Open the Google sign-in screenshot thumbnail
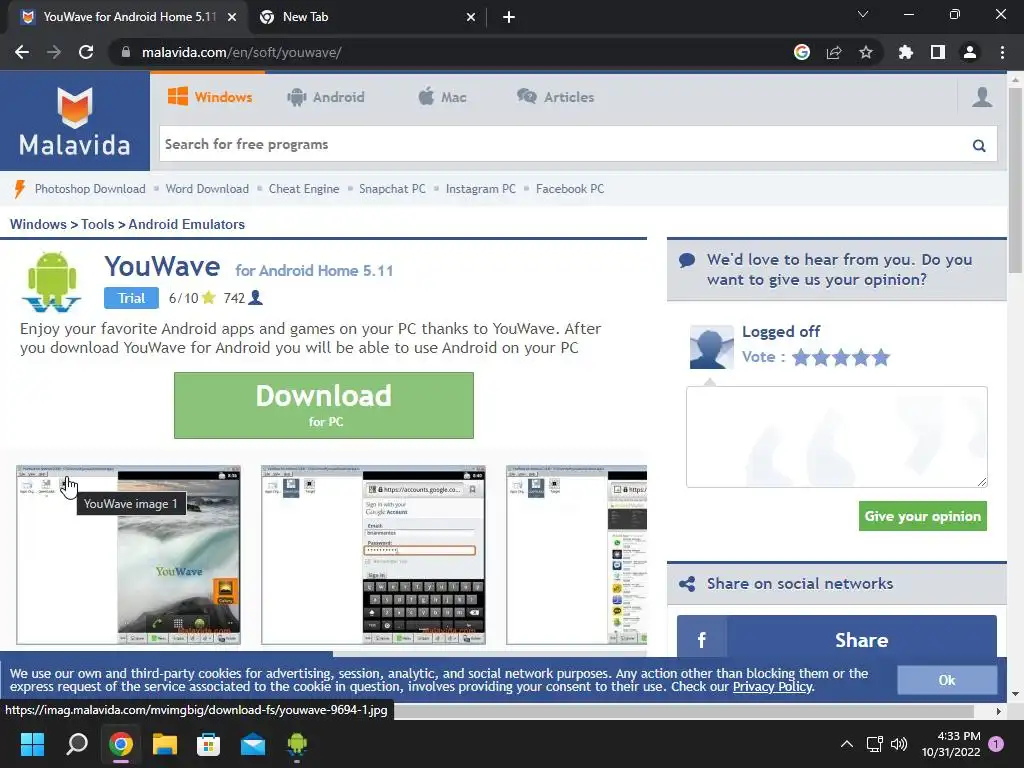Screen dimensions: 1024x768 tap(374, 555)
